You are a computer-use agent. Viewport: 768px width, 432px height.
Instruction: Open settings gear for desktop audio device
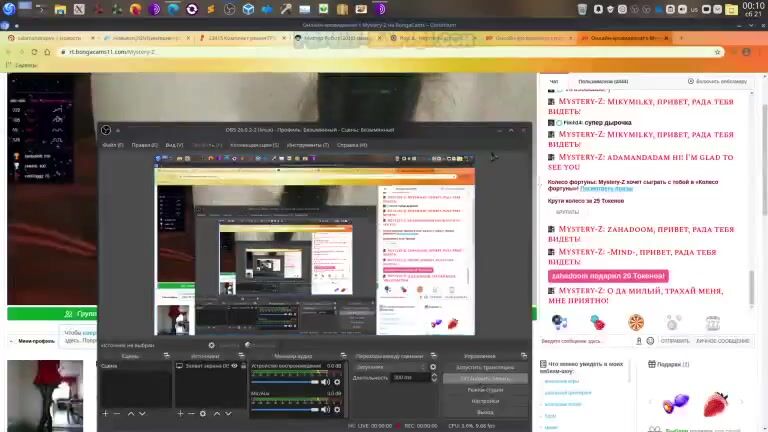[x=336, y=381]
